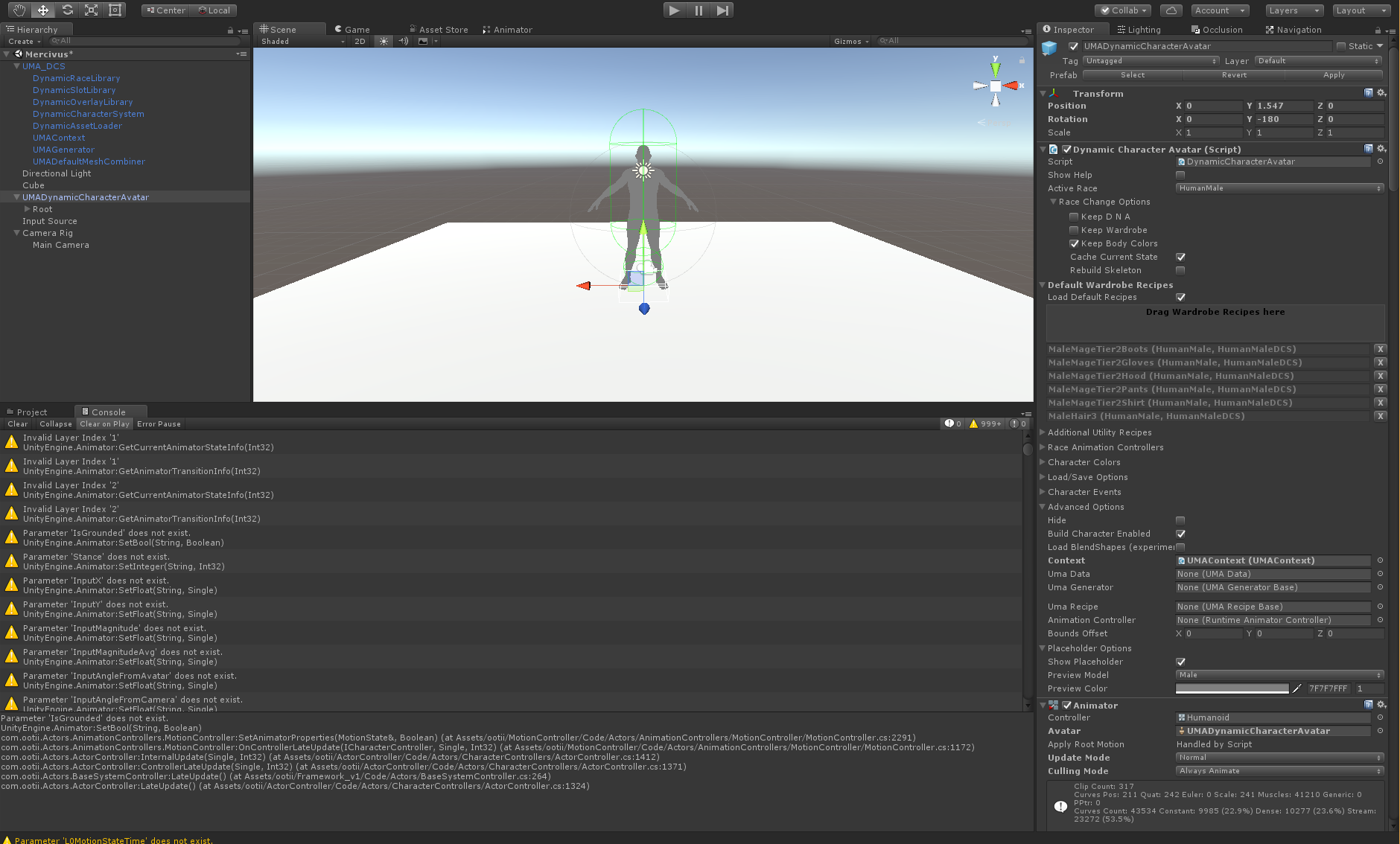Select the Hand pan tool
Screen dimensions: 1400x844
coord(19,10)
